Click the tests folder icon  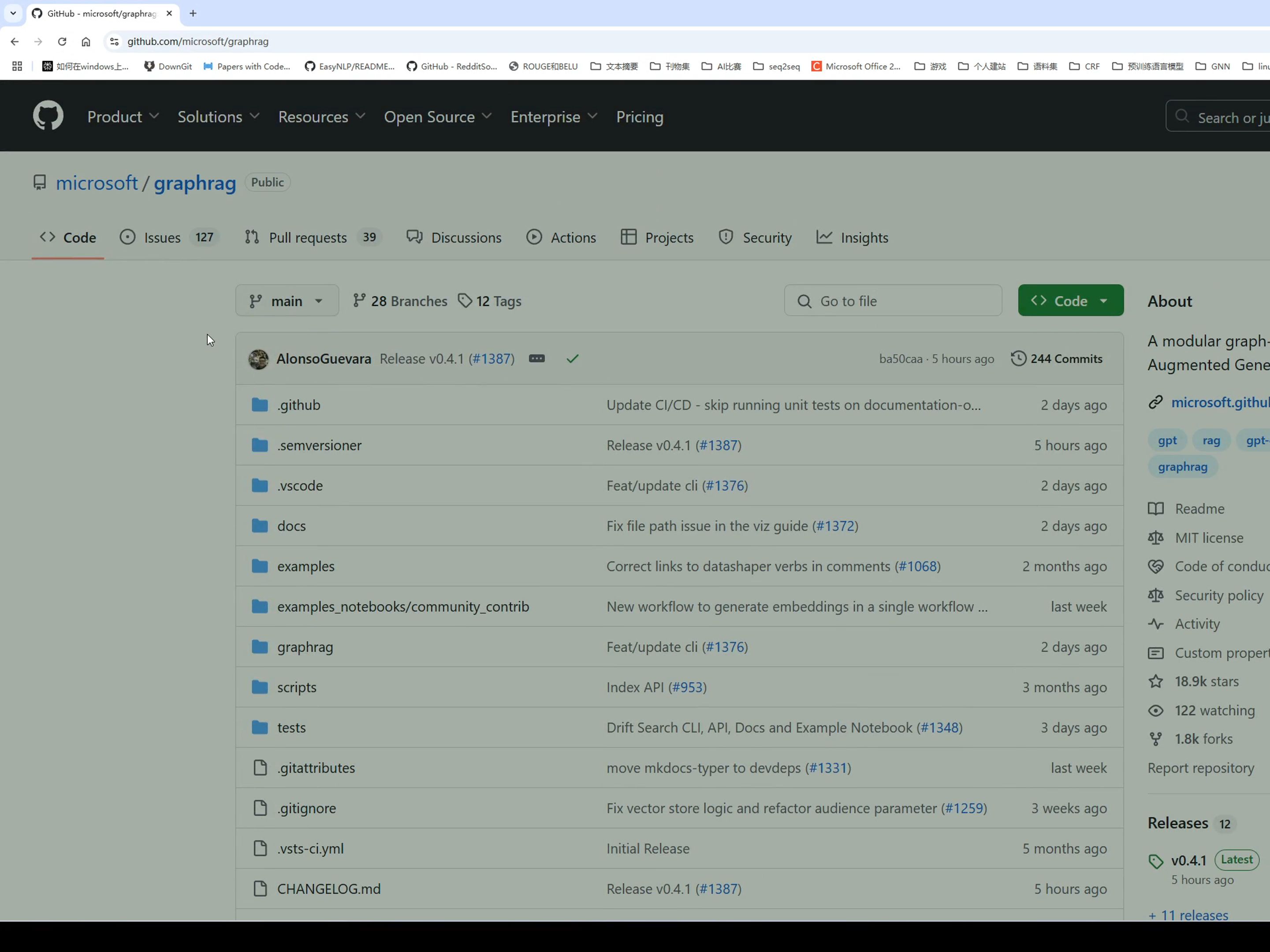coord(260,728)
